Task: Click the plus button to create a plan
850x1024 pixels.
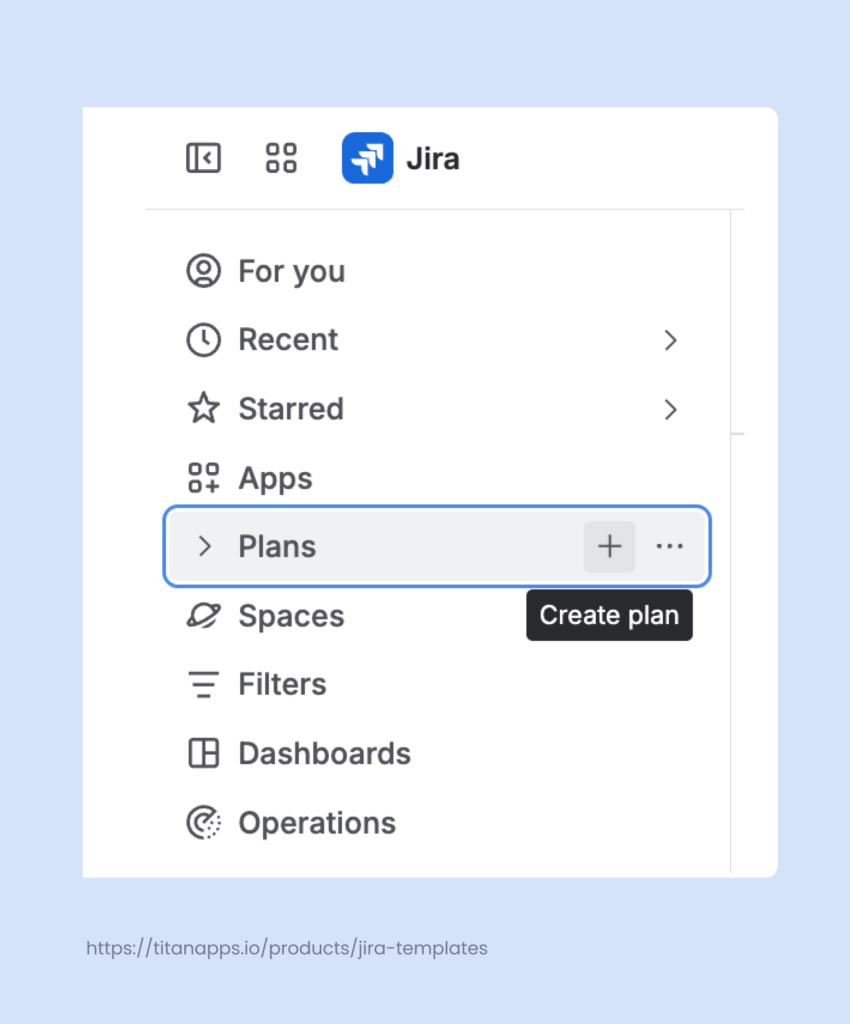Action: point(609,546)
